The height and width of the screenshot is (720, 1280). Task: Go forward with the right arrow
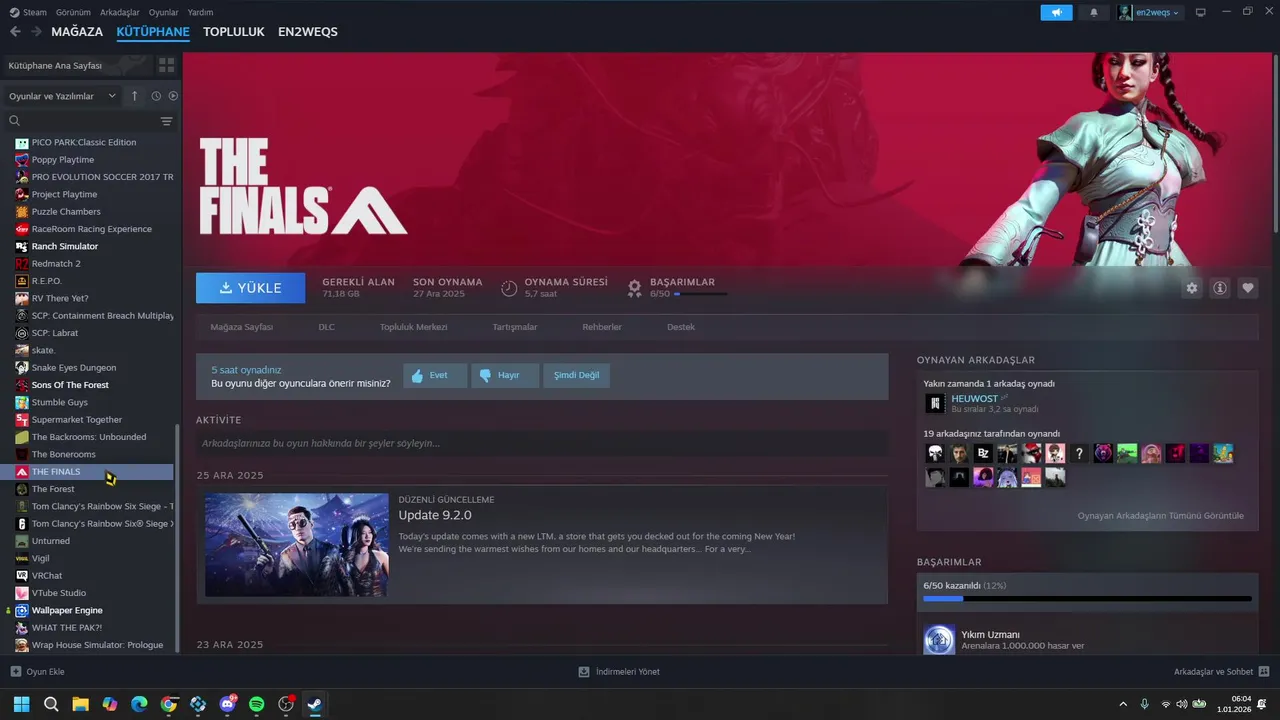tap(36, 32)
